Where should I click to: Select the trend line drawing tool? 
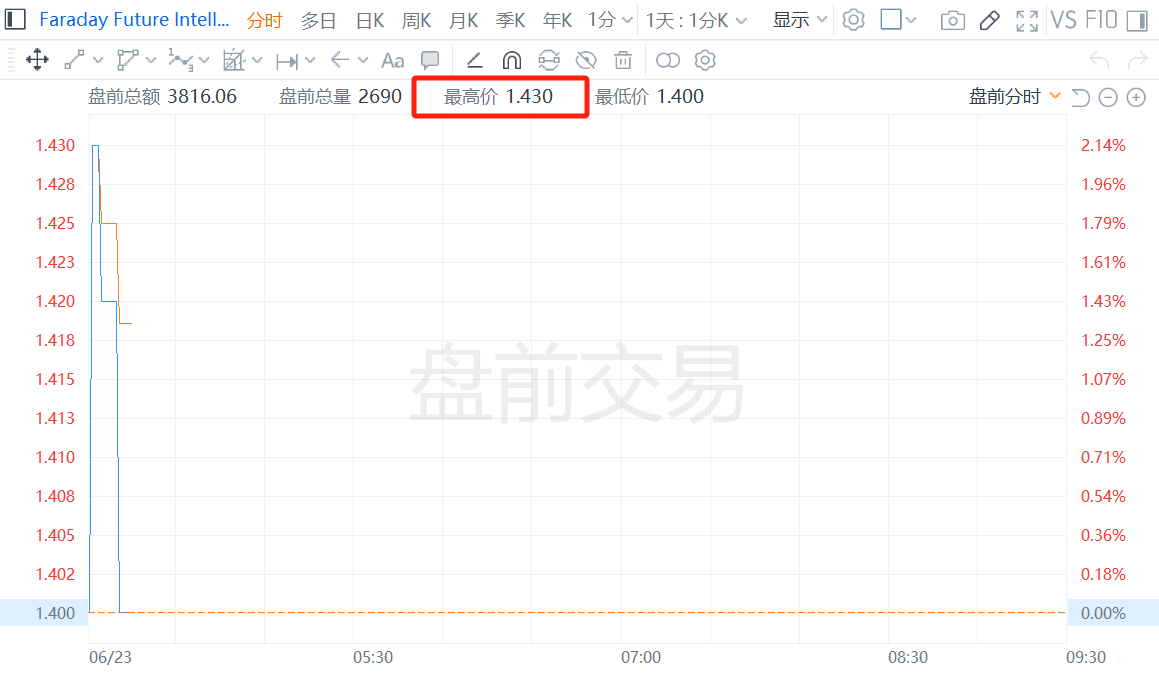[74, 60]
